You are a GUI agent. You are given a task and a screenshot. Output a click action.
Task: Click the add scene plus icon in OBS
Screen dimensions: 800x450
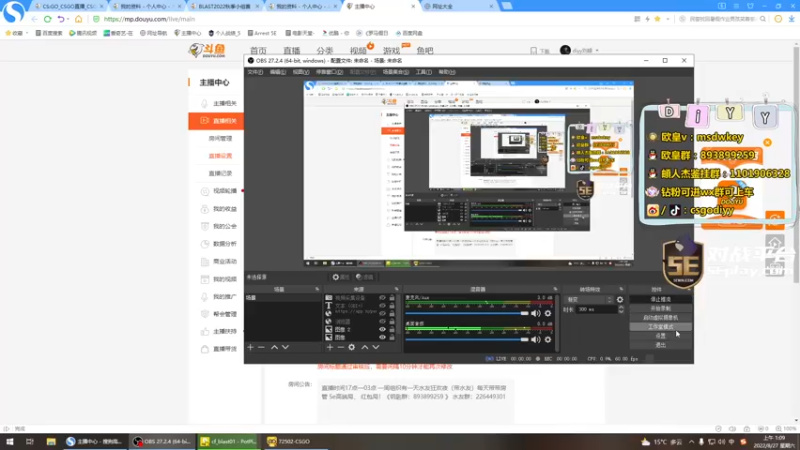pyautogui.click(x=251, y=347)
